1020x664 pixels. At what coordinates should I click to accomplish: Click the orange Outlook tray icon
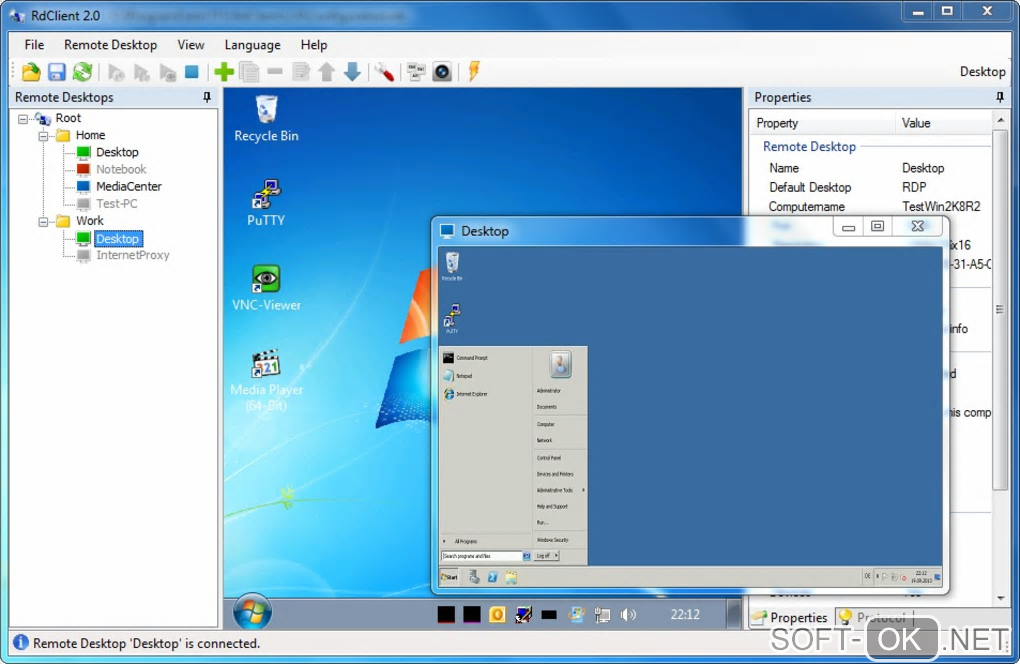pyautogui.click(x=497, y=615)
